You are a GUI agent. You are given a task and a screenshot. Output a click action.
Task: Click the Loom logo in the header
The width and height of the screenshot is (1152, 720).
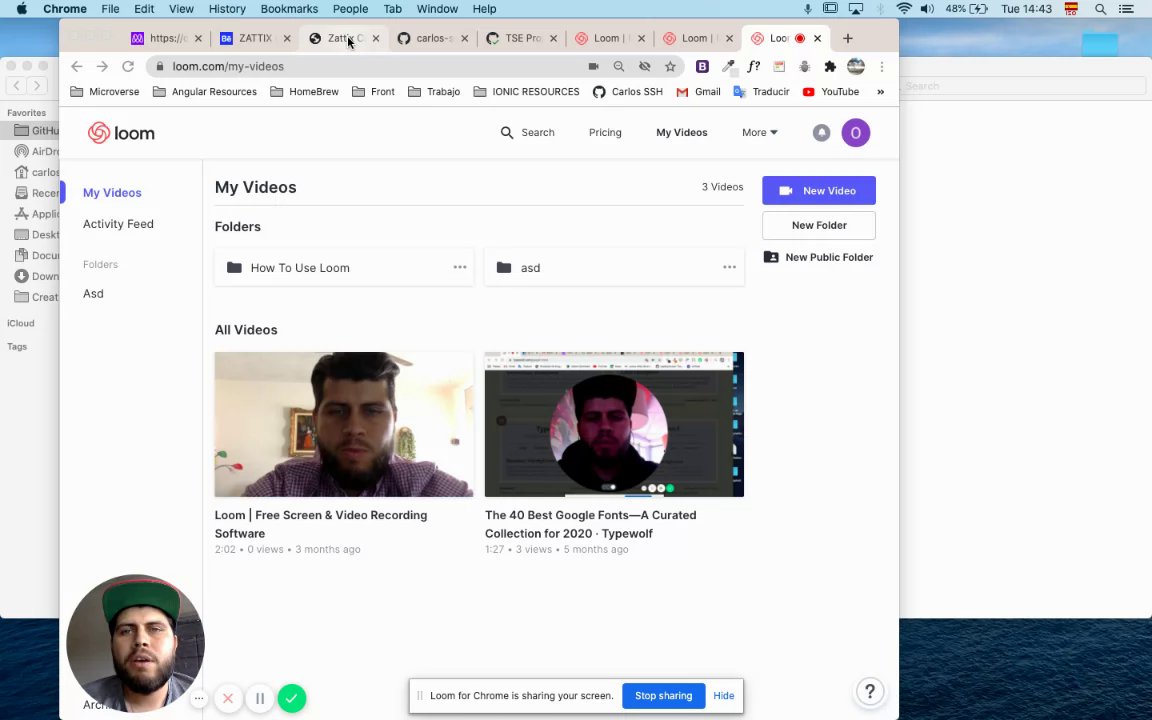[121, 133]
